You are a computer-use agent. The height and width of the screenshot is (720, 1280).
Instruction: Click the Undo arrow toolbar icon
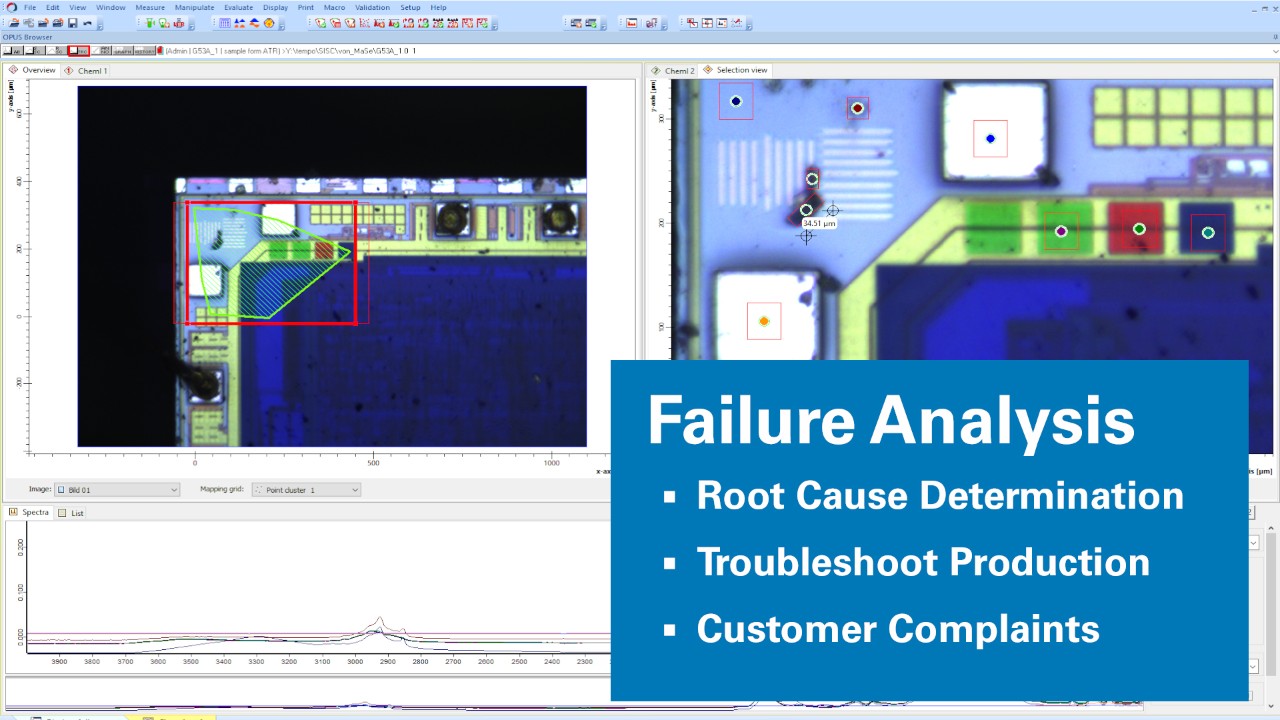pos(87,23)
